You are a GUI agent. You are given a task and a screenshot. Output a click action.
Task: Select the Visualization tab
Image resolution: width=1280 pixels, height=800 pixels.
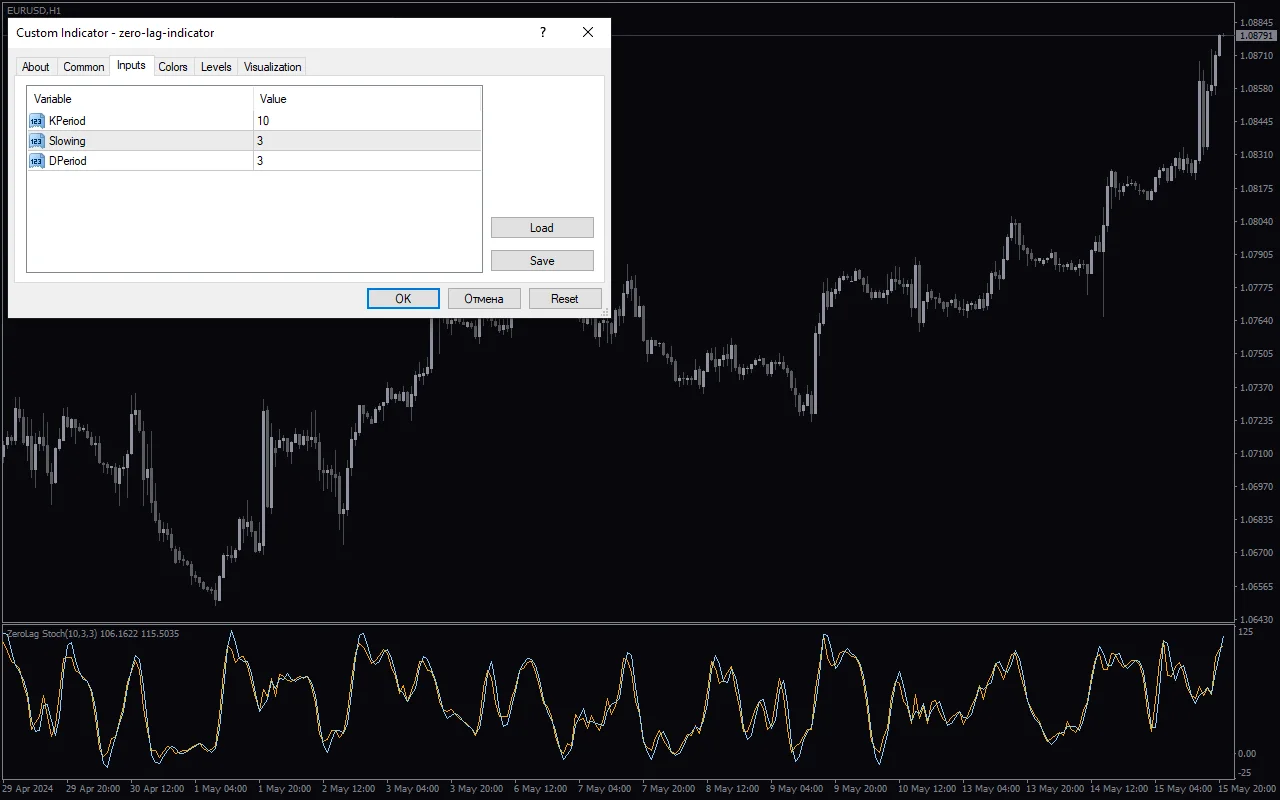point(272,66)
